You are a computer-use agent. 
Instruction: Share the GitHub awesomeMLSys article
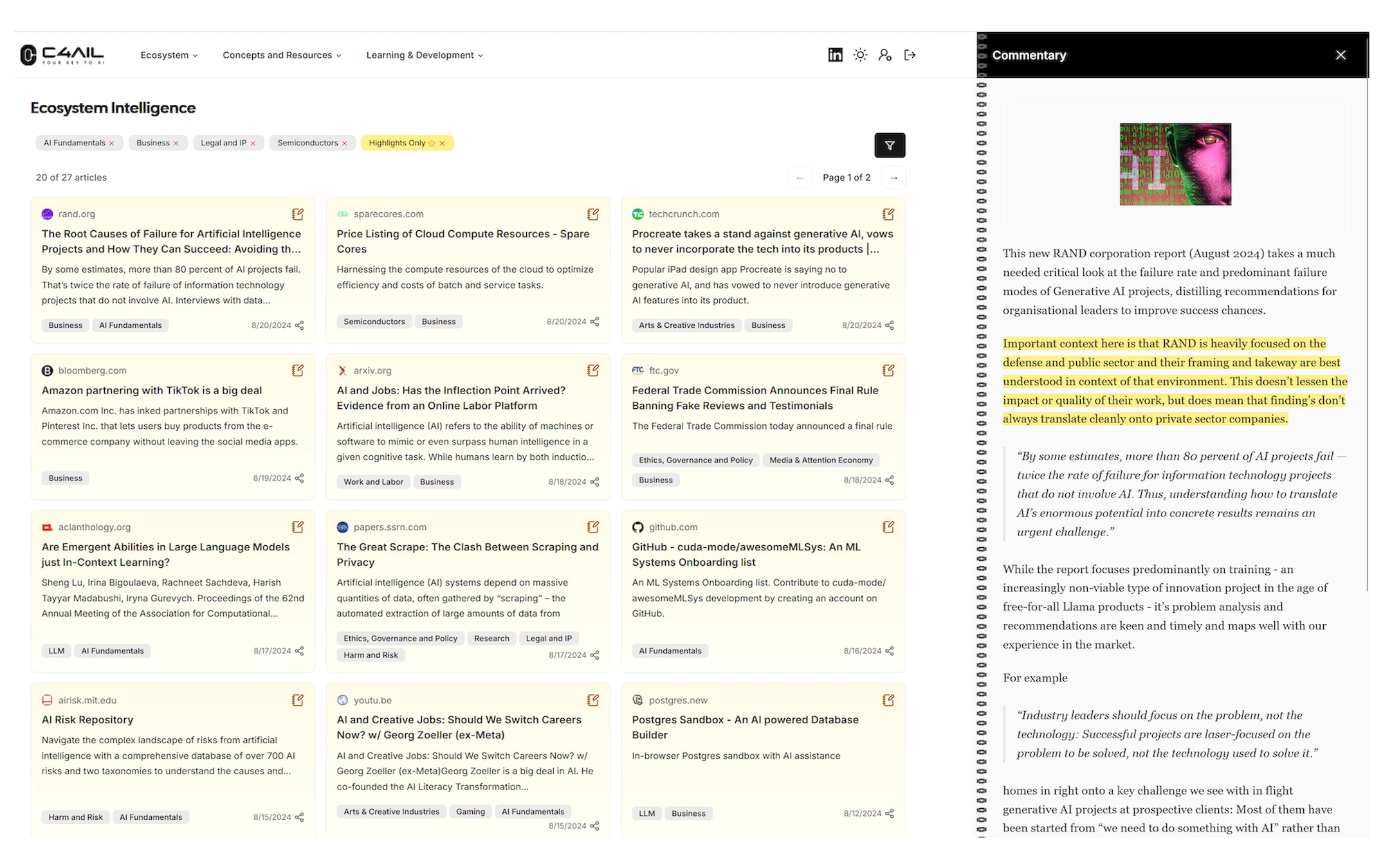pyautogui.click(x=890, y=651)
